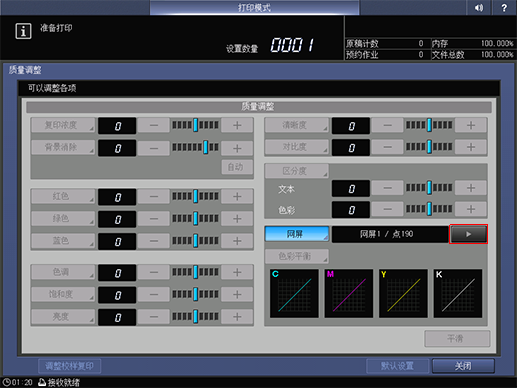Increase 文本 区分度 with plus button
The height and width of the screenshot is (388, 517).
coord(471,188)
